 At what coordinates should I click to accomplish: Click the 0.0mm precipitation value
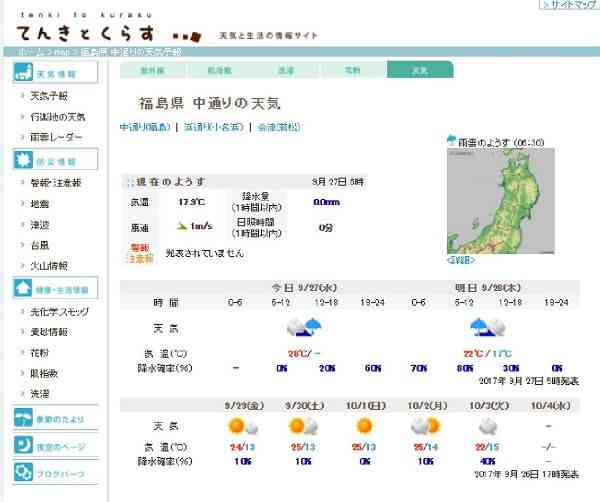[x=326, y=202]
